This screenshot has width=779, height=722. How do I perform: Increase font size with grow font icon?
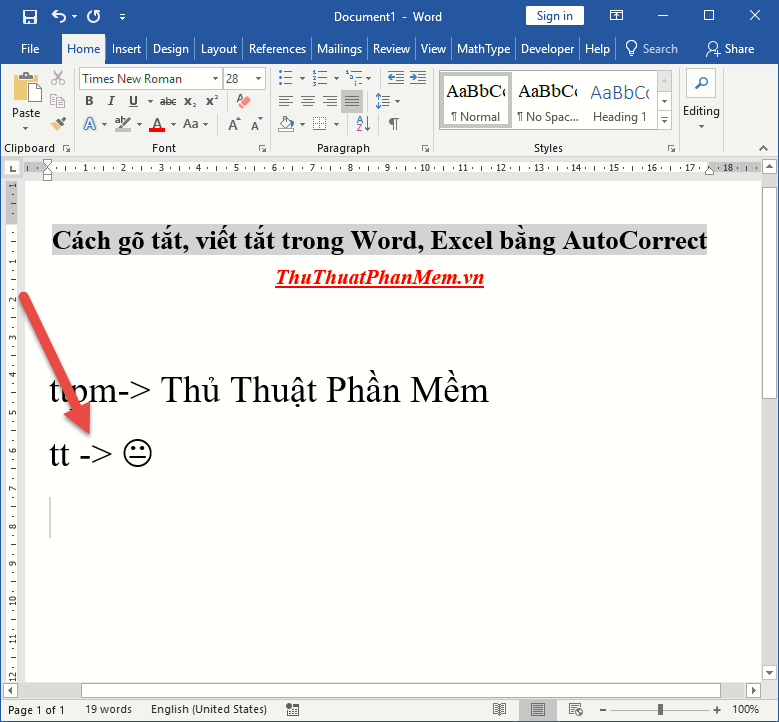[x=234, y=124]
